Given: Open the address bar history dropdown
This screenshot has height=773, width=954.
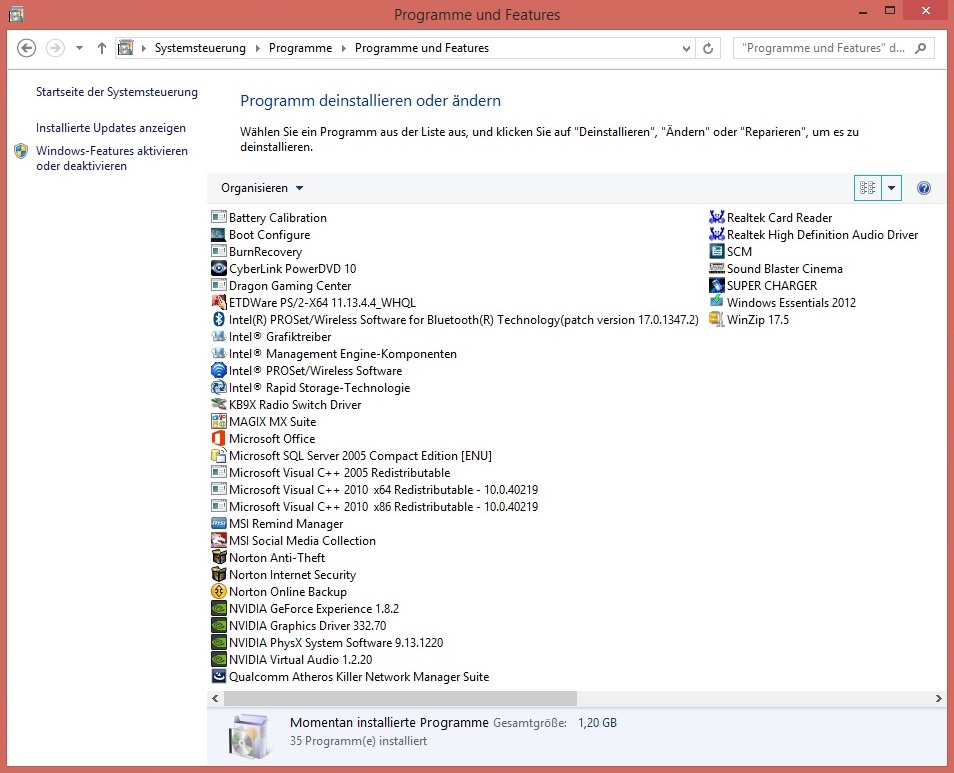Looking at the screenshot, I should [x=686, y=48].
